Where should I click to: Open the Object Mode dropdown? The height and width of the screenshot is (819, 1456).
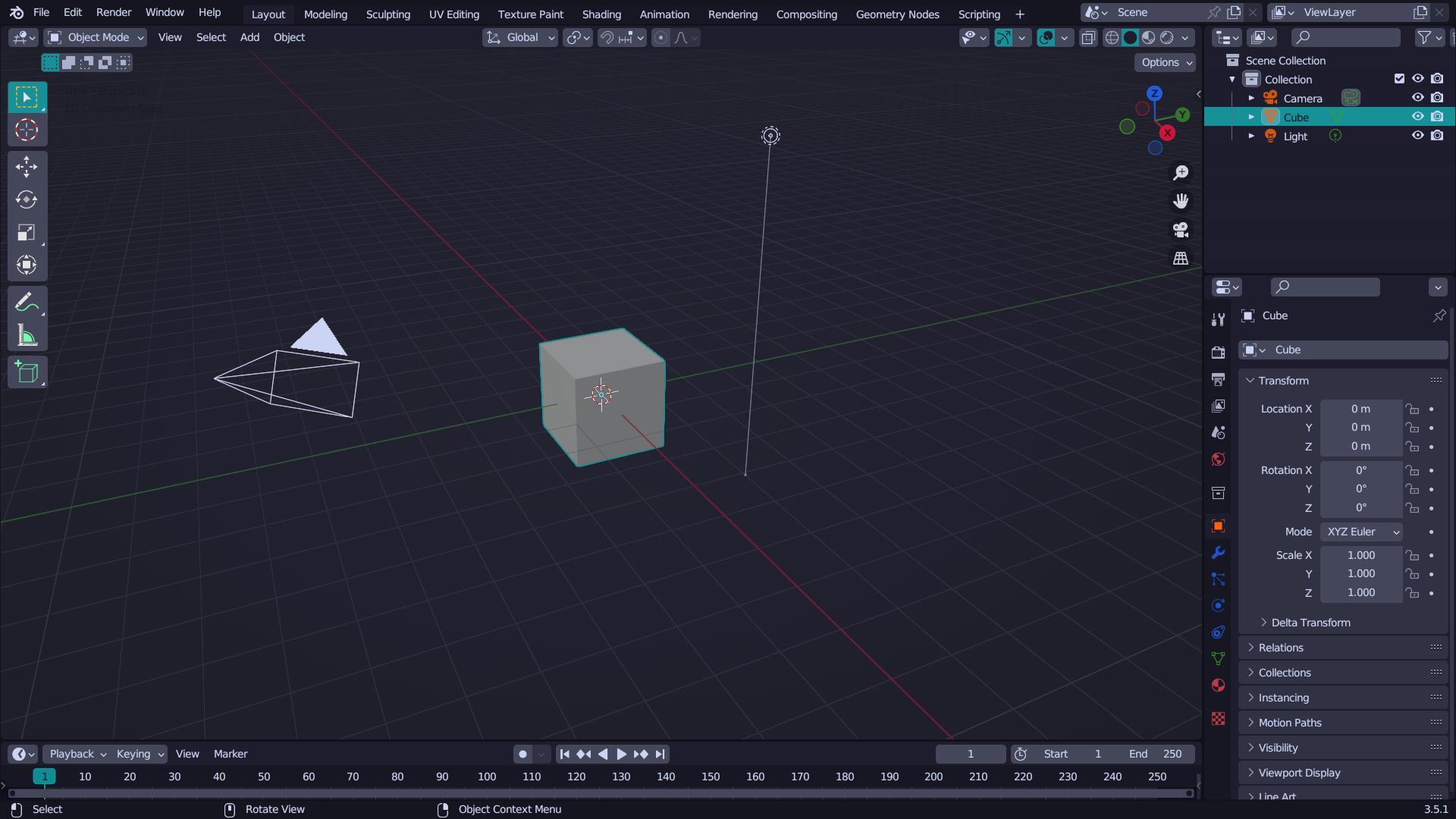[96, 37]
